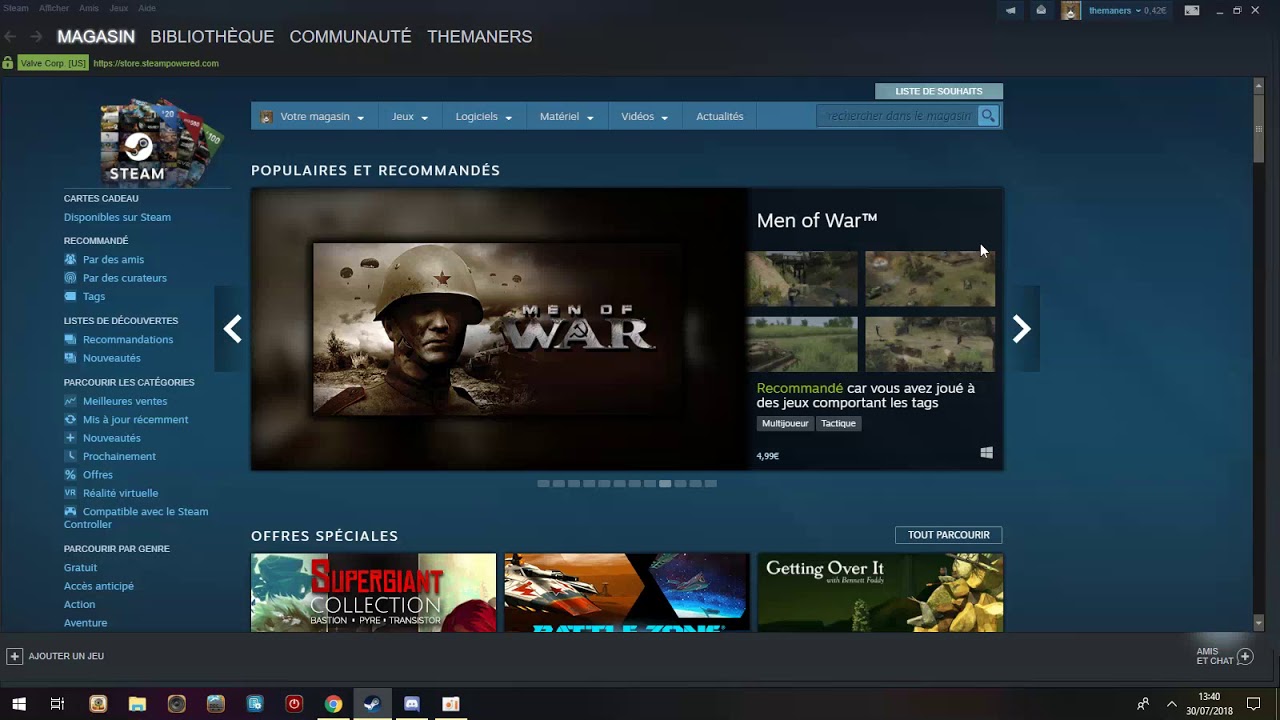Open the COMMUNAUTÉ tab
Image resolution: width=1280 pixels, height=720 pixels.
pyautogui.click(x=350, y=37)
